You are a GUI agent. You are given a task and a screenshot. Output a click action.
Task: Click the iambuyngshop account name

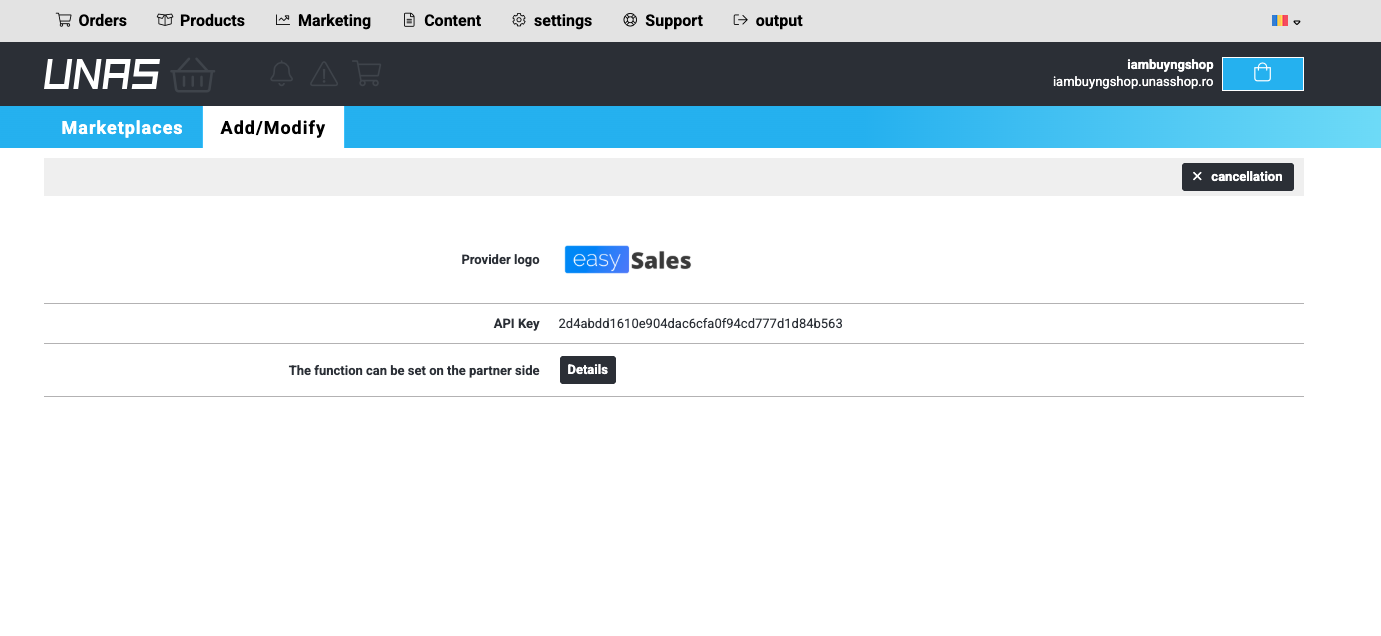point(1170,65)
